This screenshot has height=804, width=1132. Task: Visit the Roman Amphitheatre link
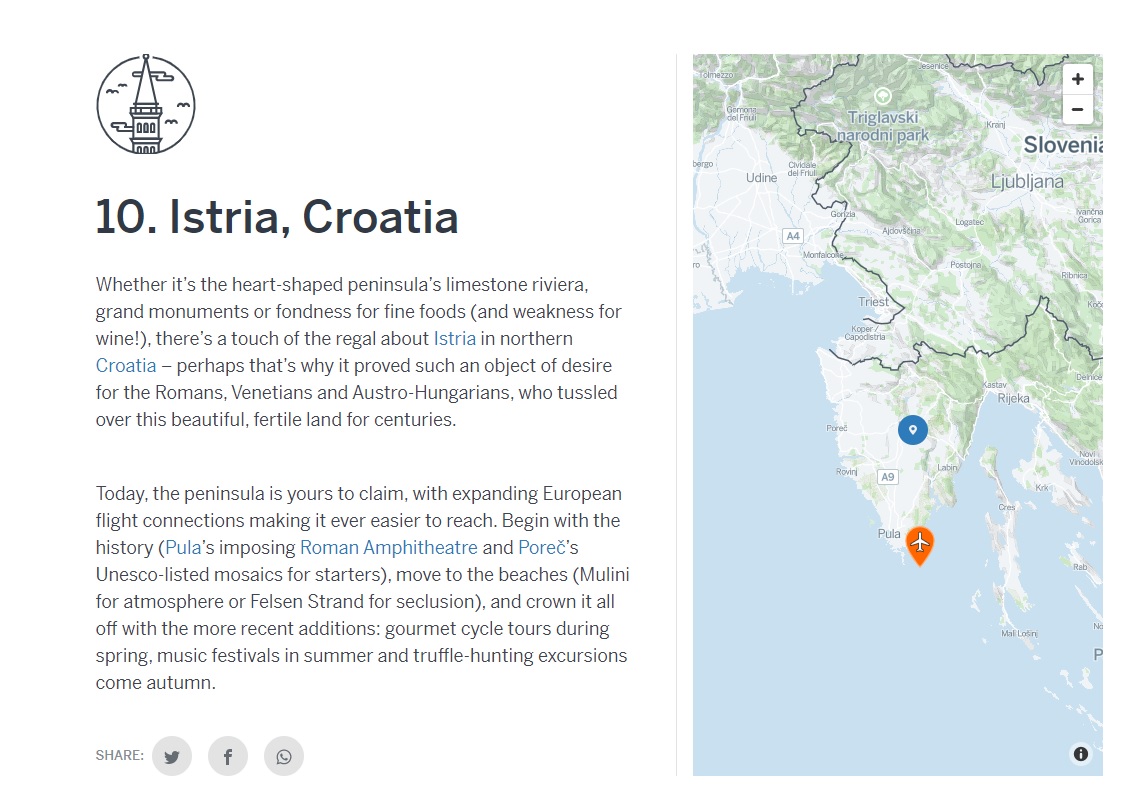tap(388, 547)
